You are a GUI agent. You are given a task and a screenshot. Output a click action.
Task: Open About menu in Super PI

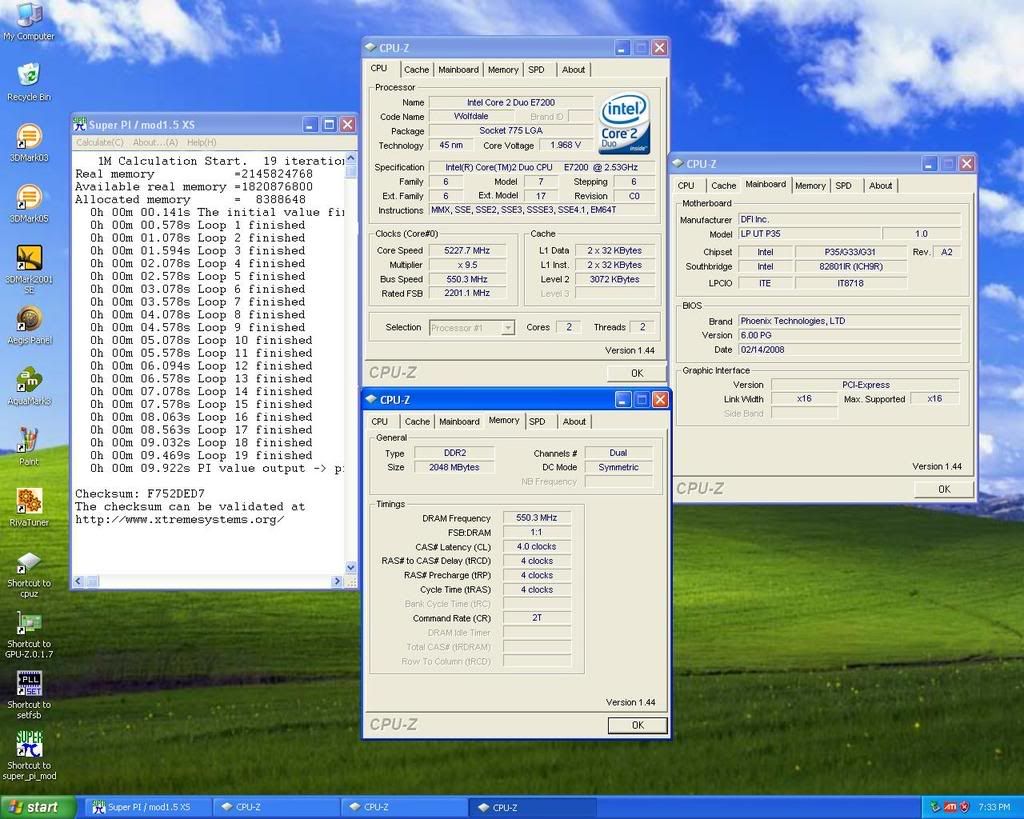155,142
